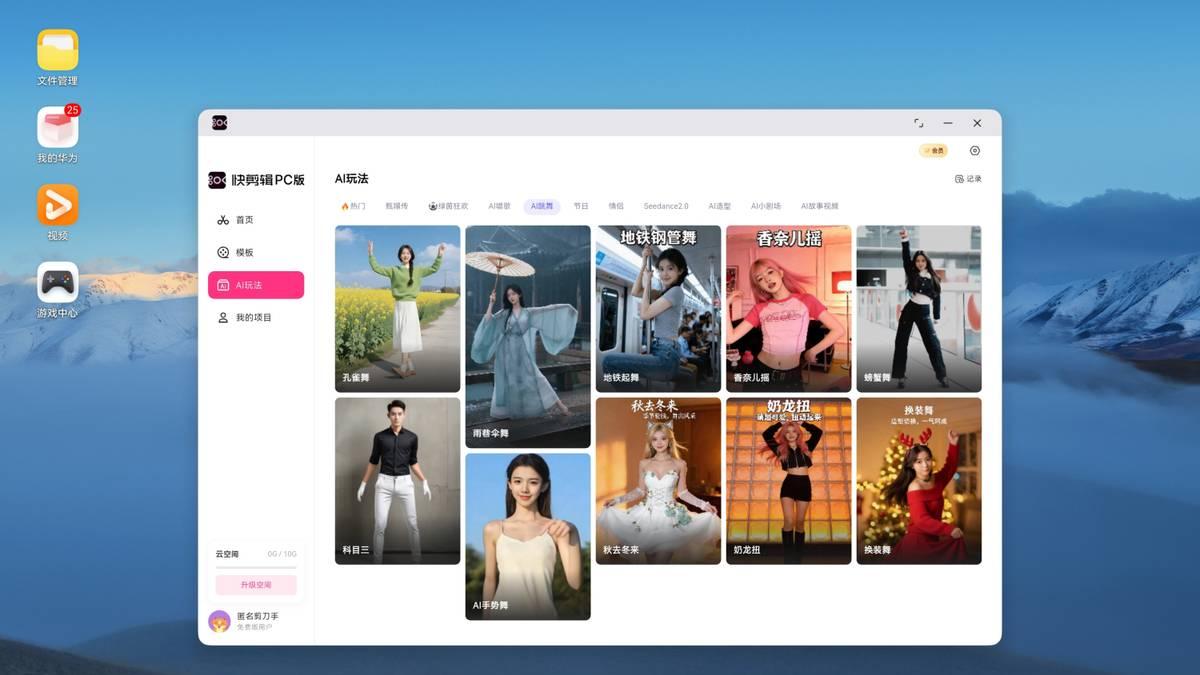Image resolution: width=1200 pixels, height=675 pixels.
Task: Switch to the 绿茵狂欢 tab
Action: (448, 206)
